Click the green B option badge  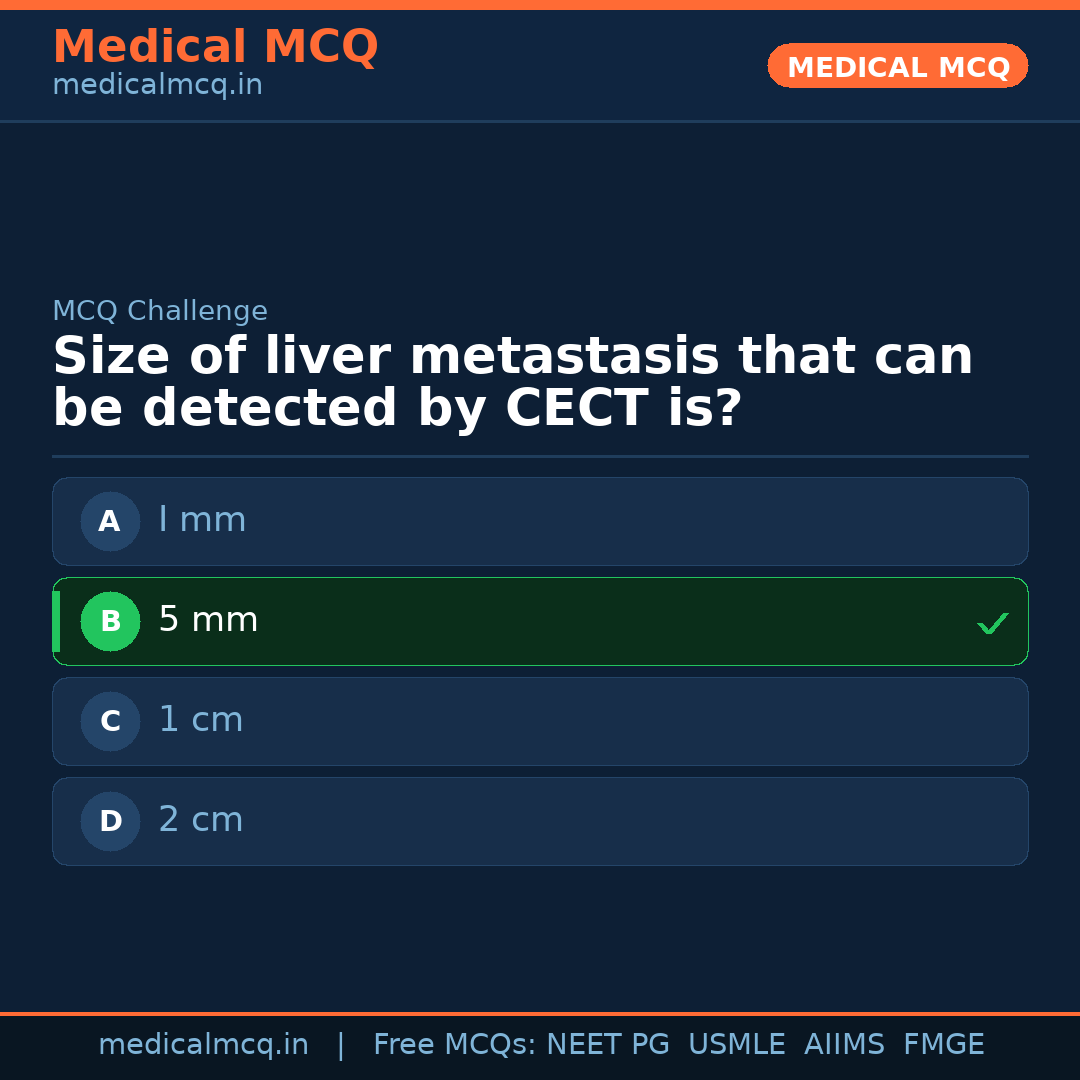point(110,621)
